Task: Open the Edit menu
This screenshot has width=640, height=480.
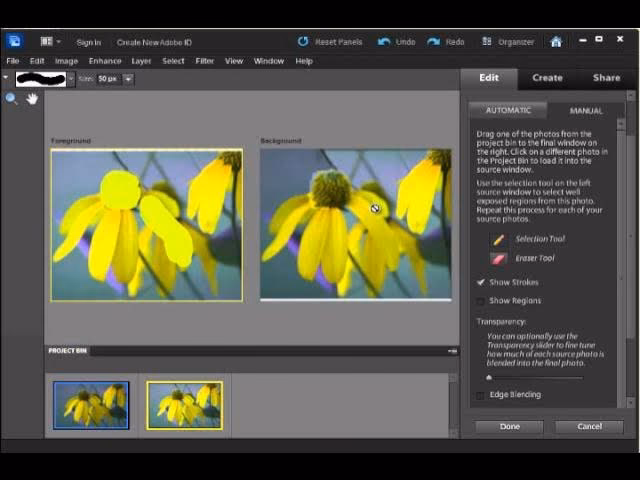Action: tap(37, 61)
